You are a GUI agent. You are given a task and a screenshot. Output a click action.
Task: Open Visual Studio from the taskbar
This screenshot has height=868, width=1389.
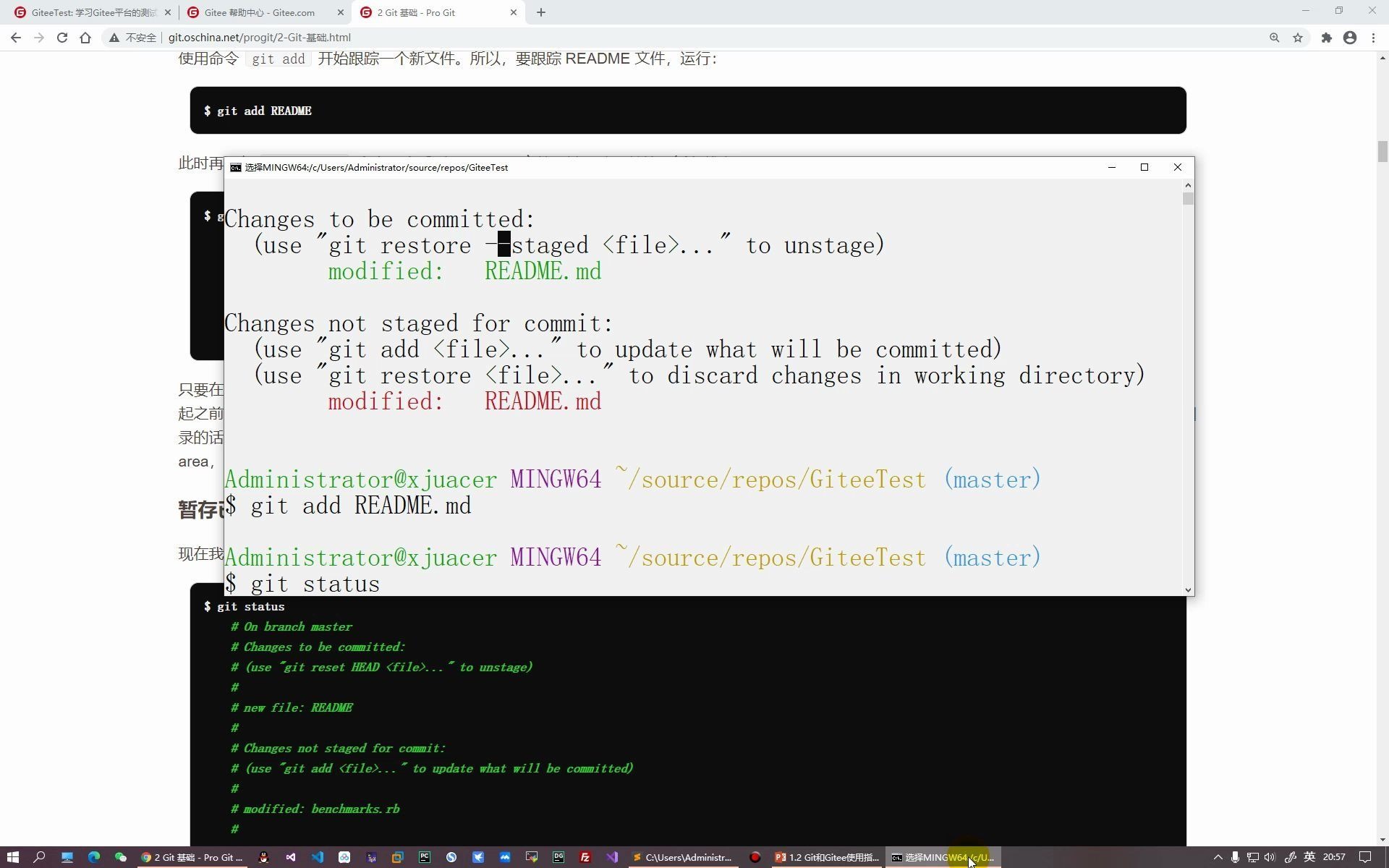coord(290,857)
